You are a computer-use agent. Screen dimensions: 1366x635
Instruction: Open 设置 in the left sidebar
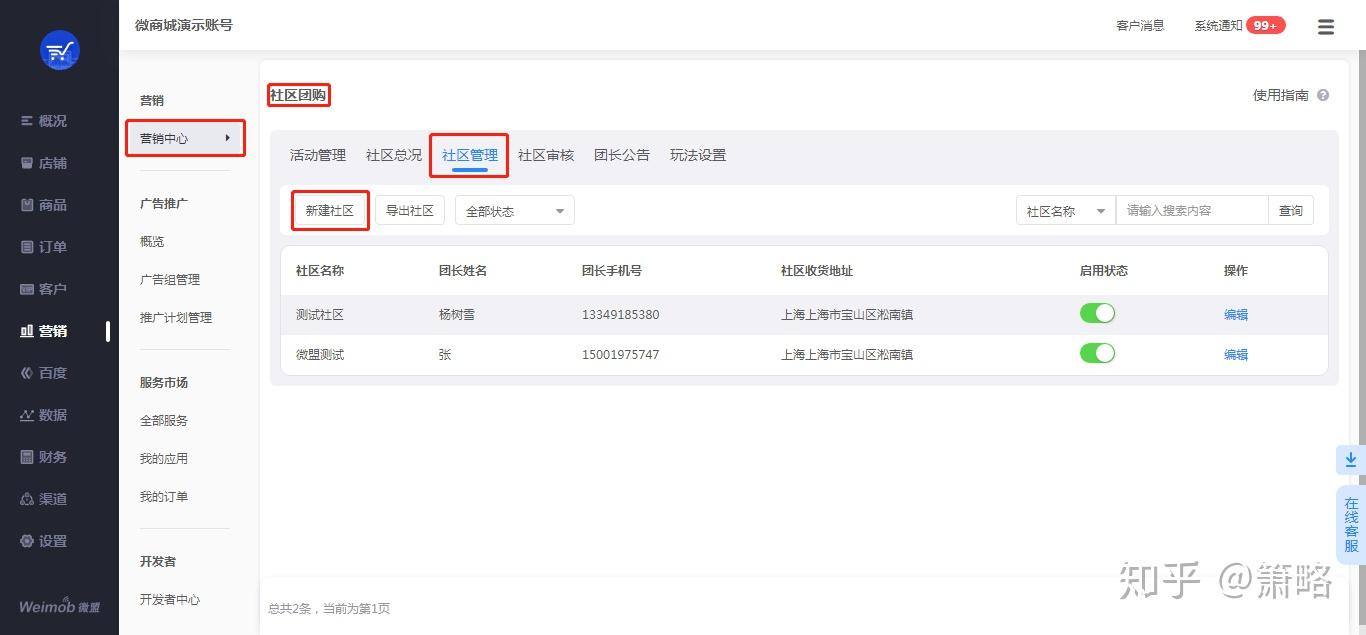(44, 541)
